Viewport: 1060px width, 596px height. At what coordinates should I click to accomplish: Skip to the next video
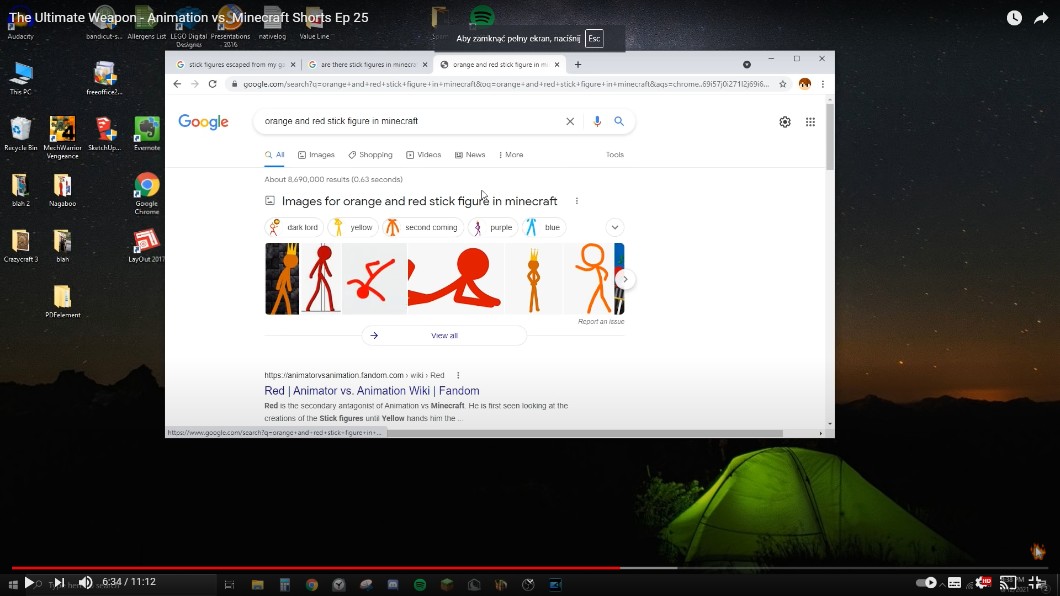click(x=59, y=582)
